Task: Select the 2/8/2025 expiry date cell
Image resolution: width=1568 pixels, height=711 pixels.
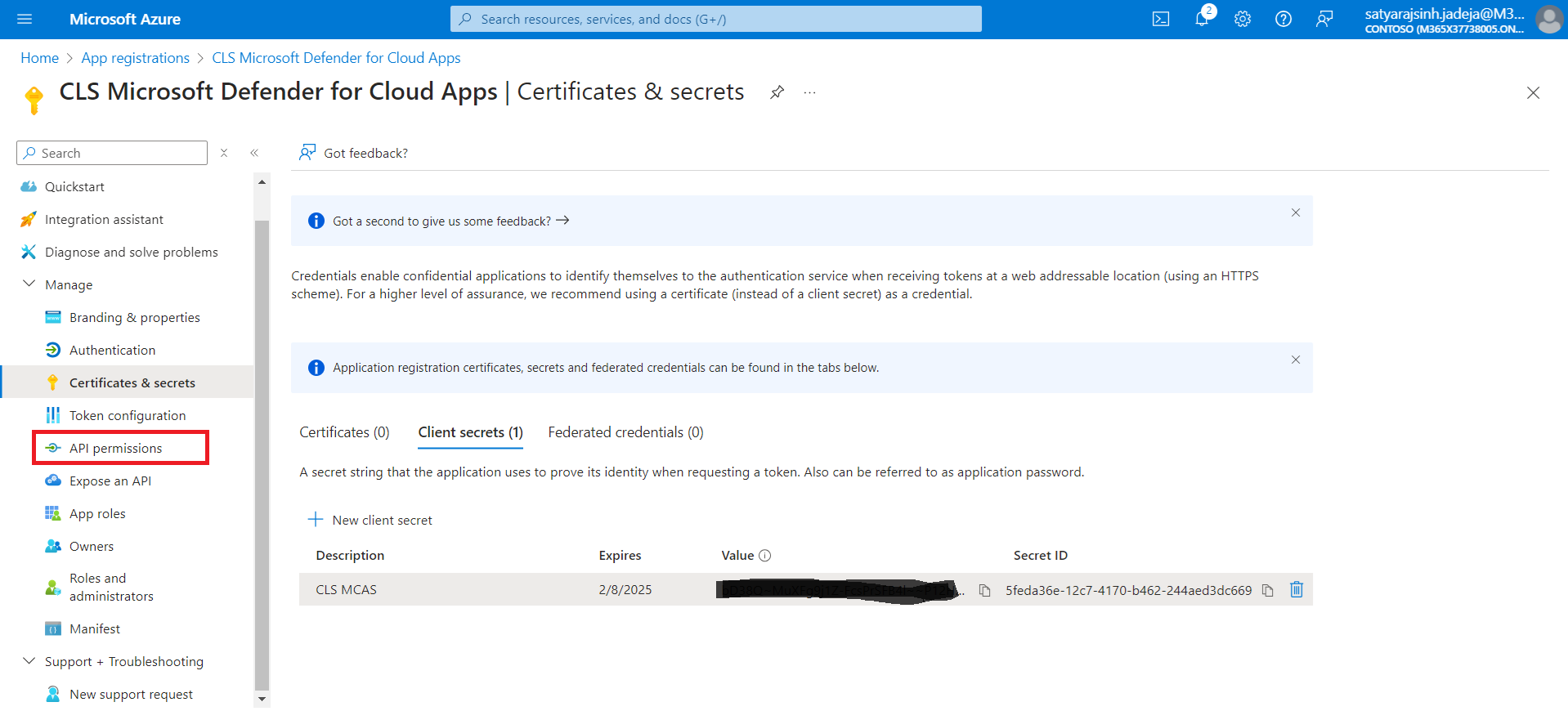Action: point(625,590)
